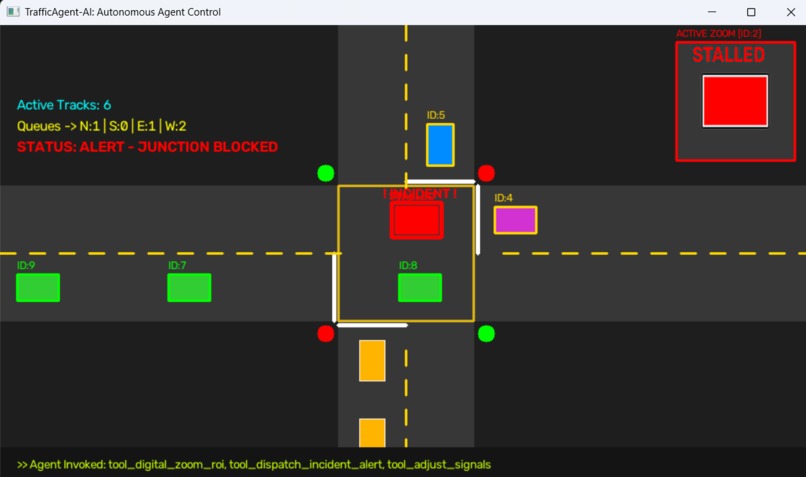Click the upper orange vehicle on south road
806x477 pixels.
tap(372, 360)
